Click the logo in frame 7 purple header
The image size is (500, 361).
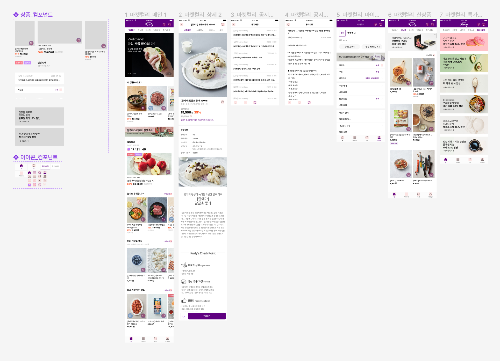tap(464, 24)
